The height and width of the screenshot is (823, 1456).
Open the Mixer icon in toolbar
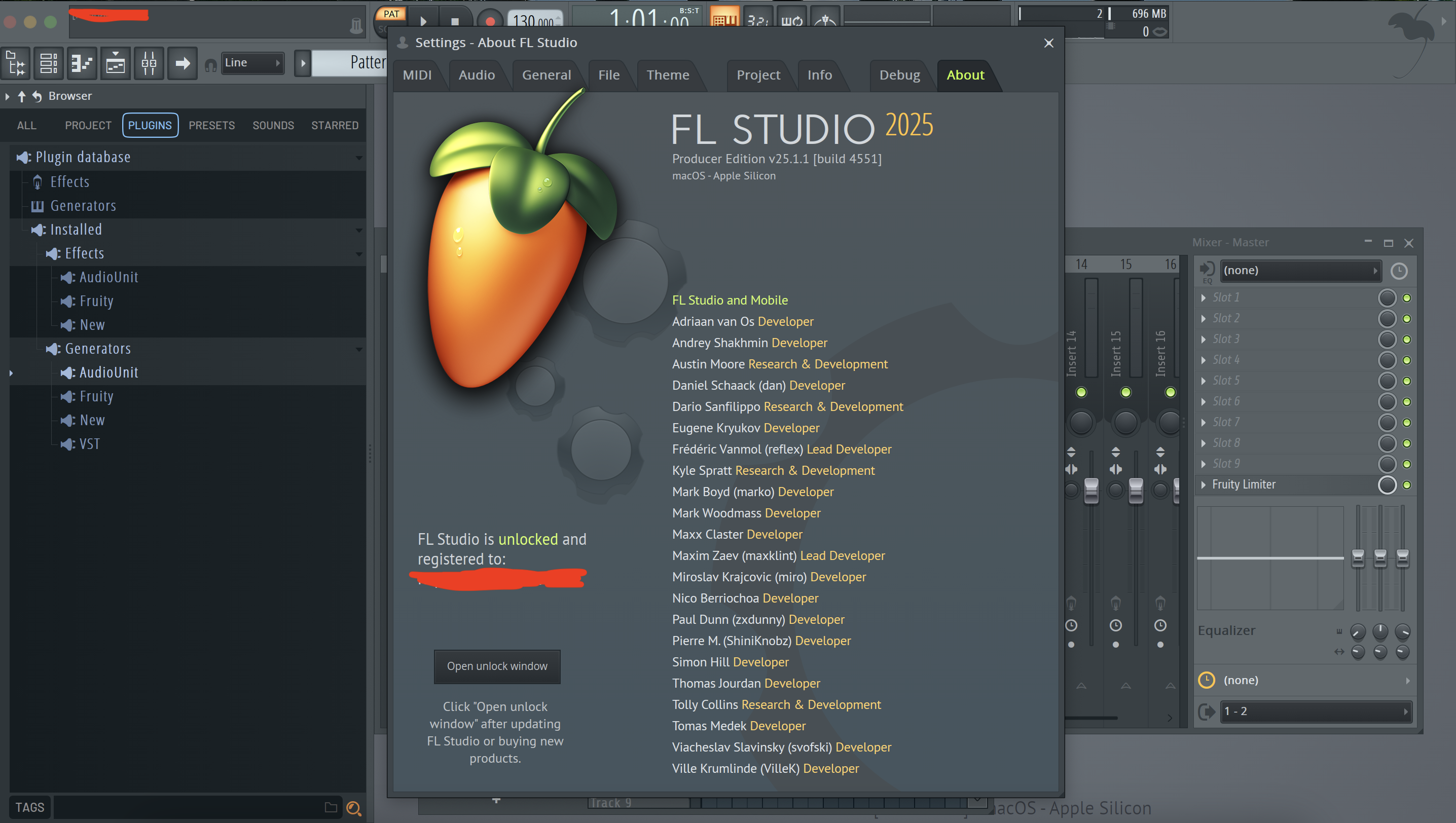click(x=149, y=63)
